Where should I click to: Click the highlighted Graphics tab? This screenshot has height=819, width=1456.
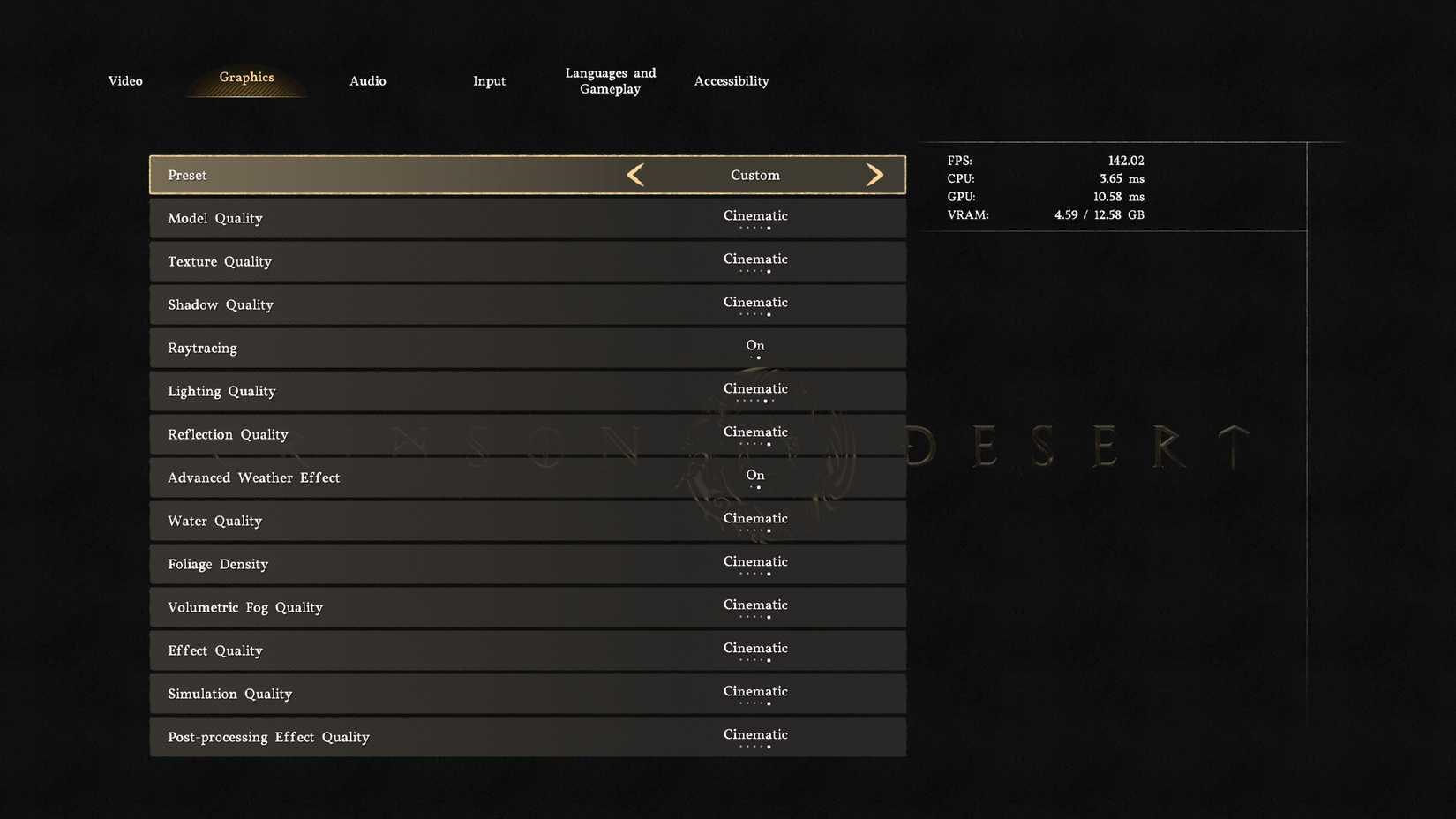pos(246,78)
